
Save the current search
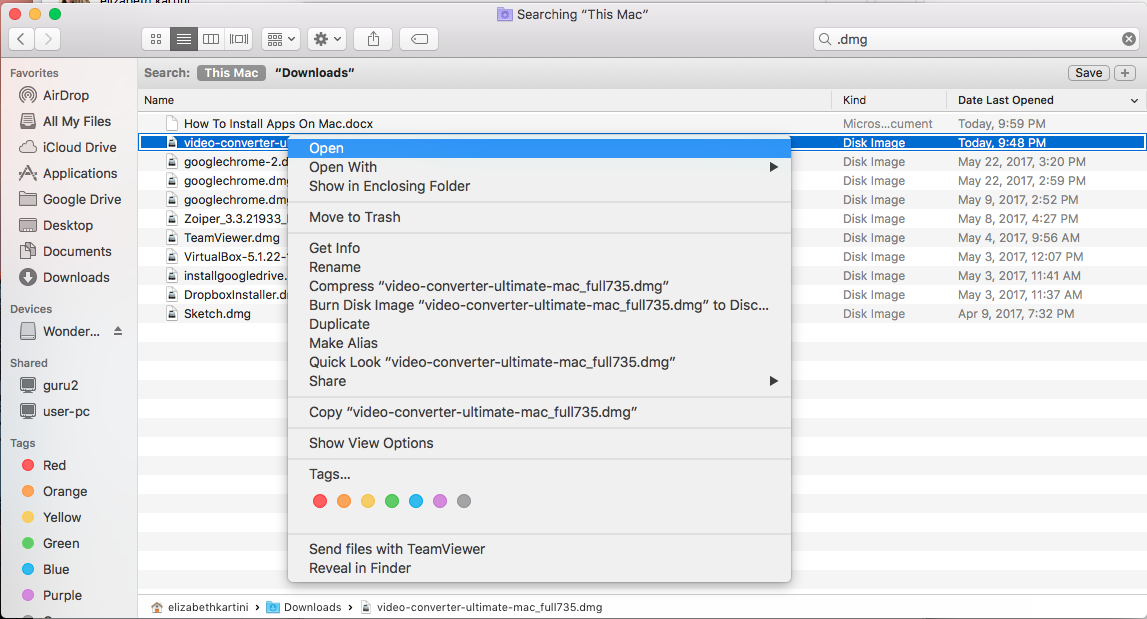coord(1088,73)
